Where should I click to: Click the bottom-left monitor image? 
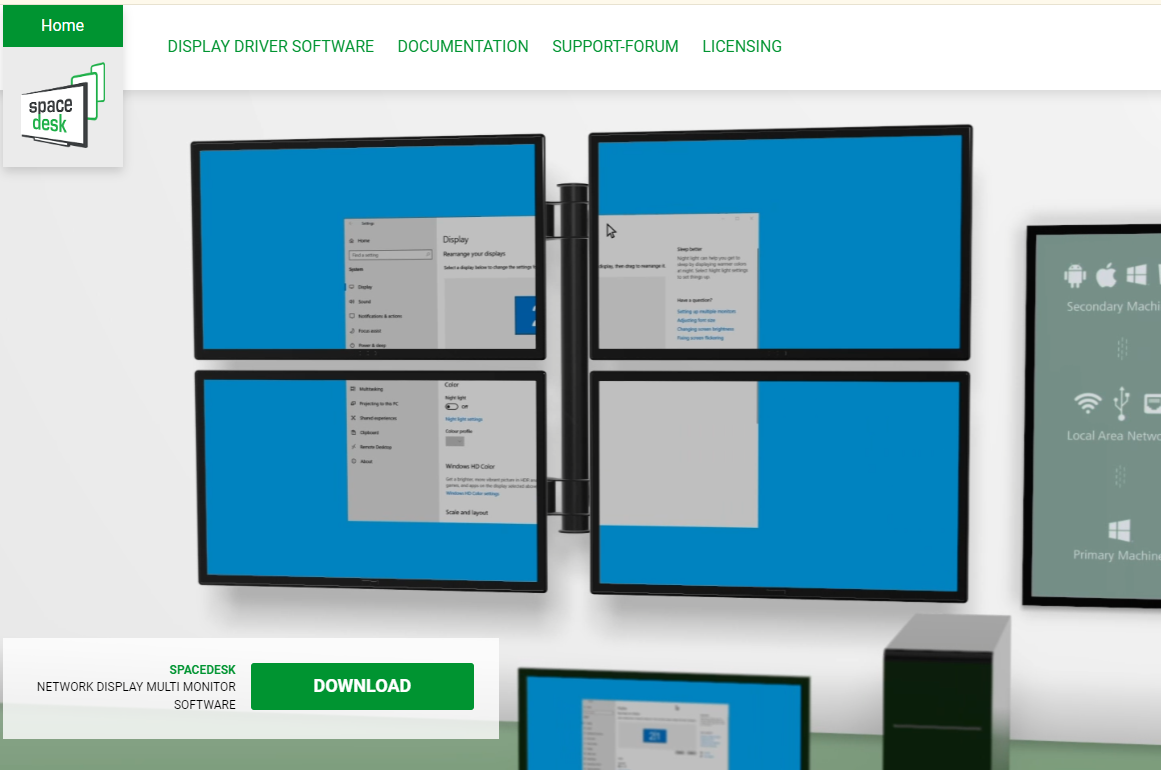[x=372, y=481]
